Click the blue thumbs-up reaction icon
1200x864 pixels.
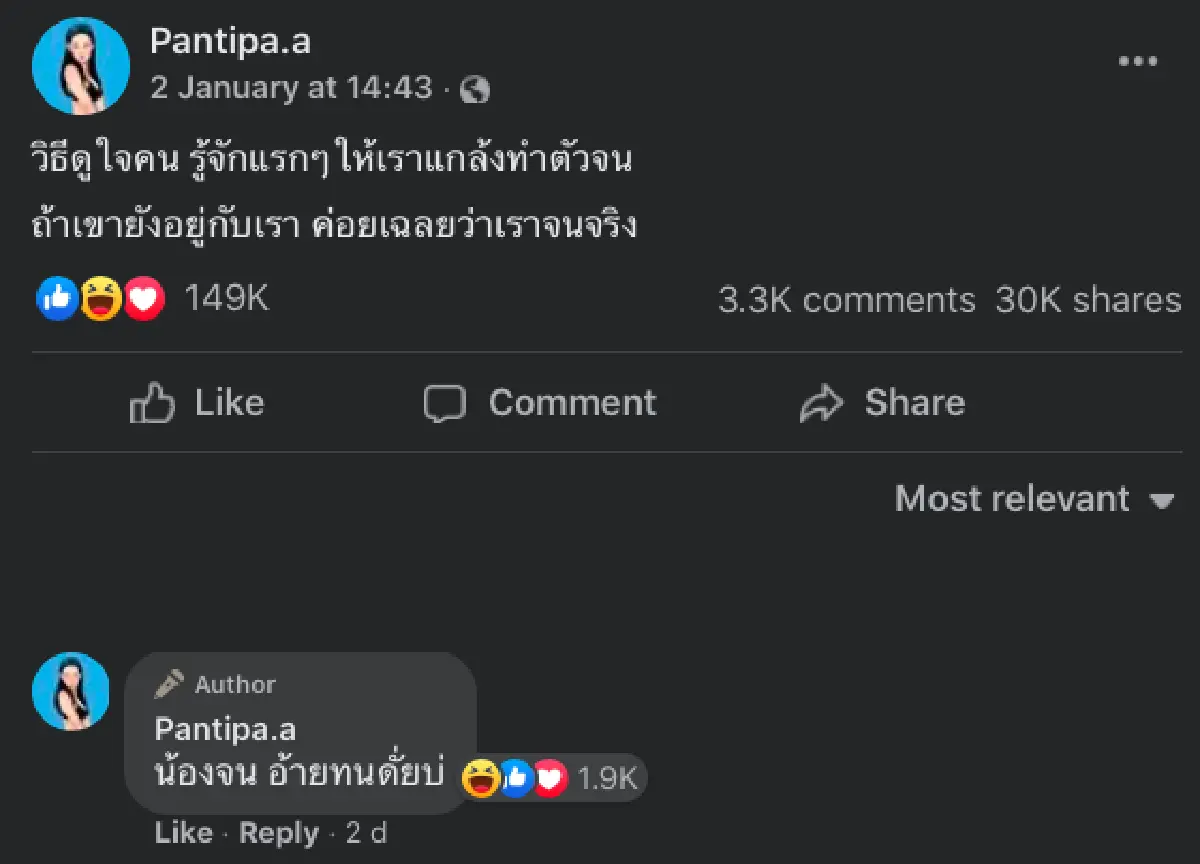(58, 298)
